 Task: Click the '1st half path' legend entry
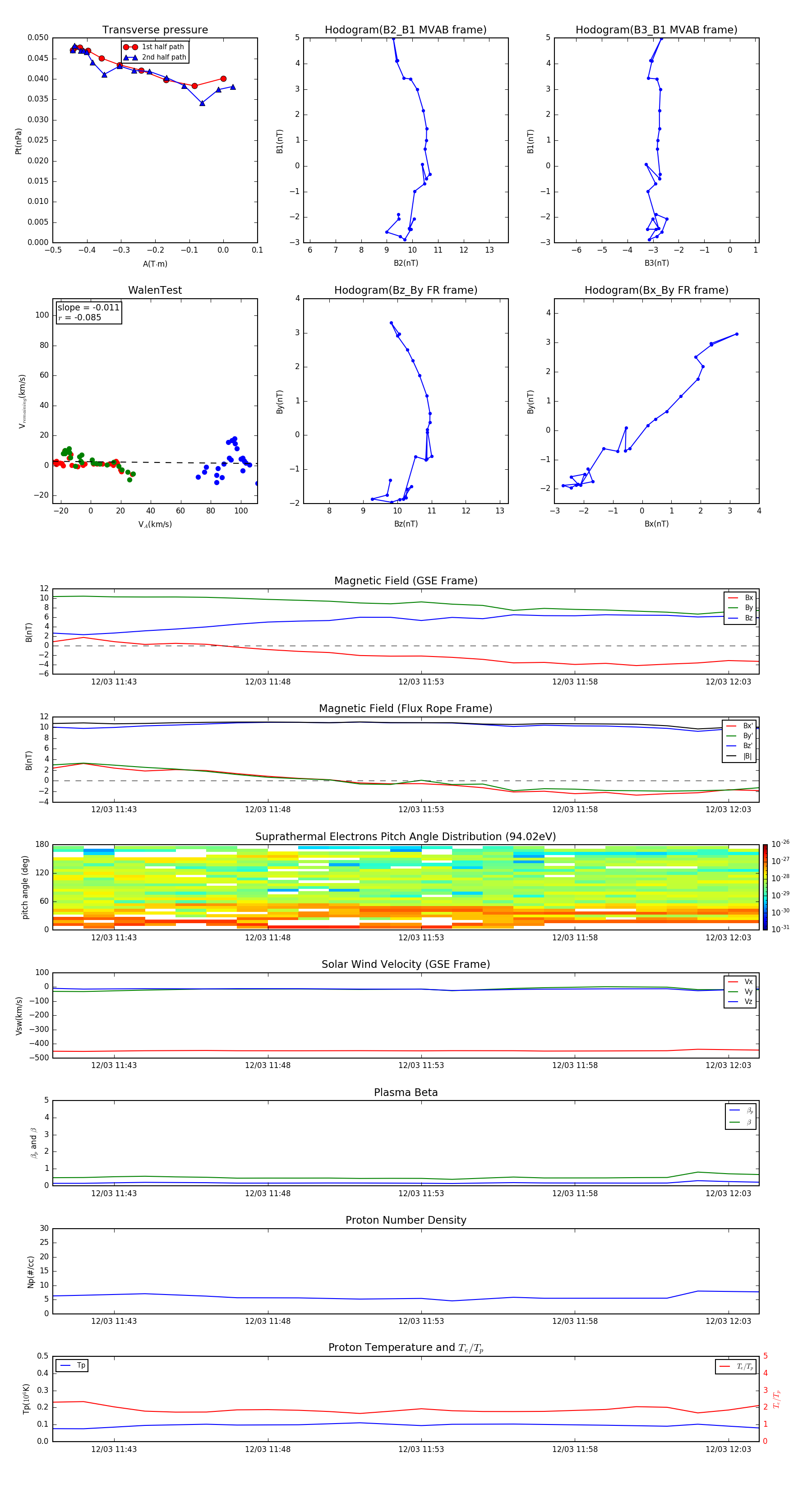[154, 47]
